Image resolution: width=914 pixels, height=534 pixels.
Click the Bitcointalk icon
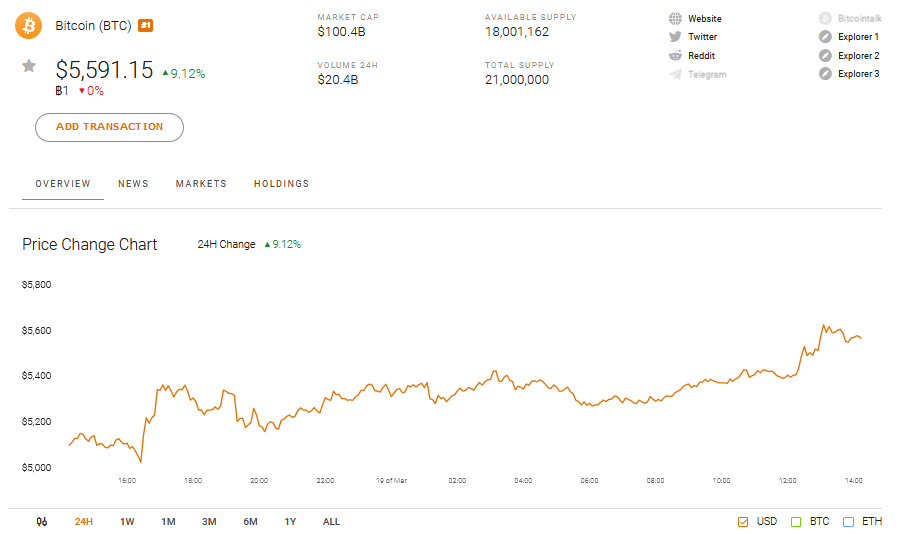825,19
